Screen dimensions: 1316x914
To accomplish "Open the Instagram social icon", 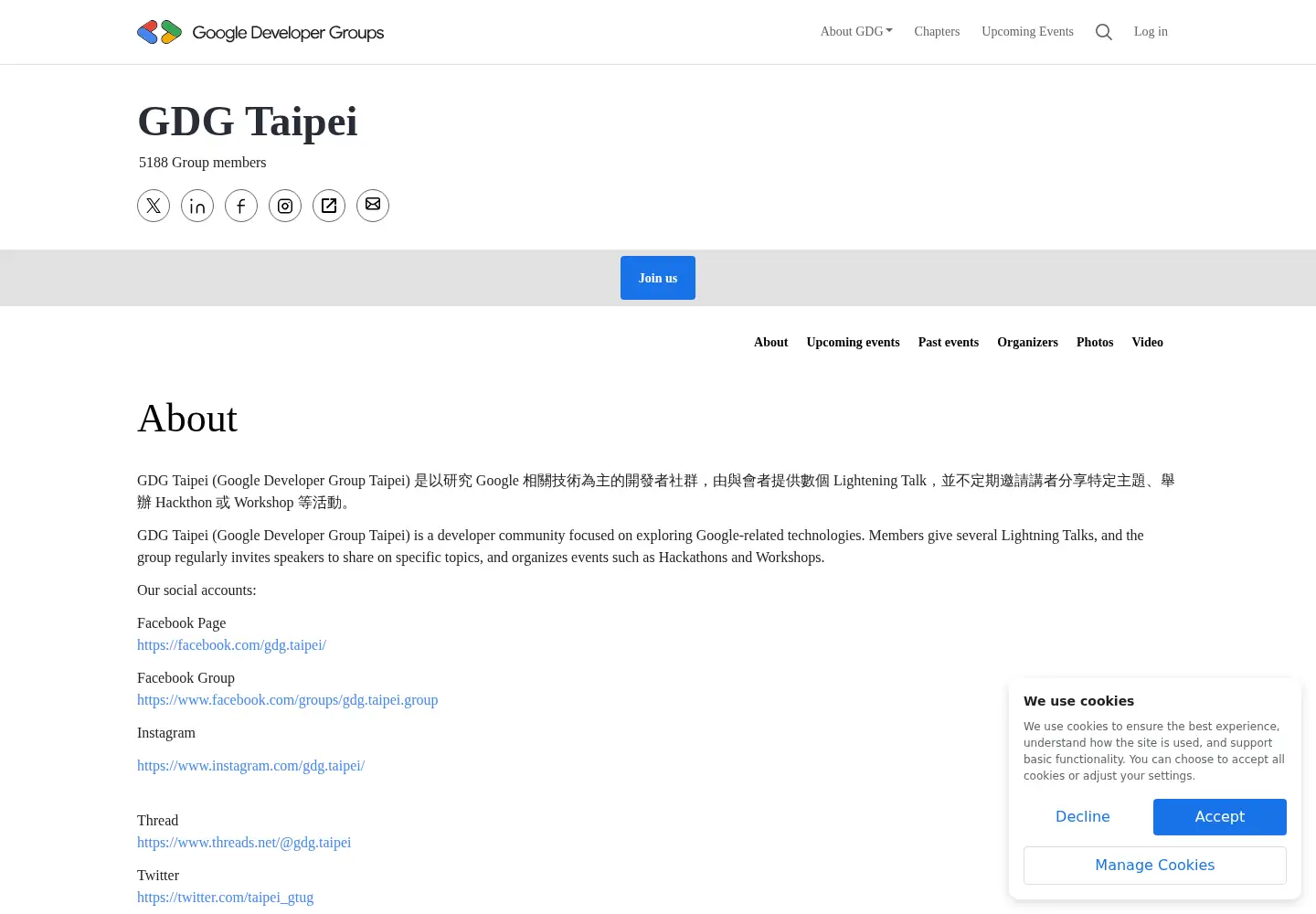I will pos(285,206).
